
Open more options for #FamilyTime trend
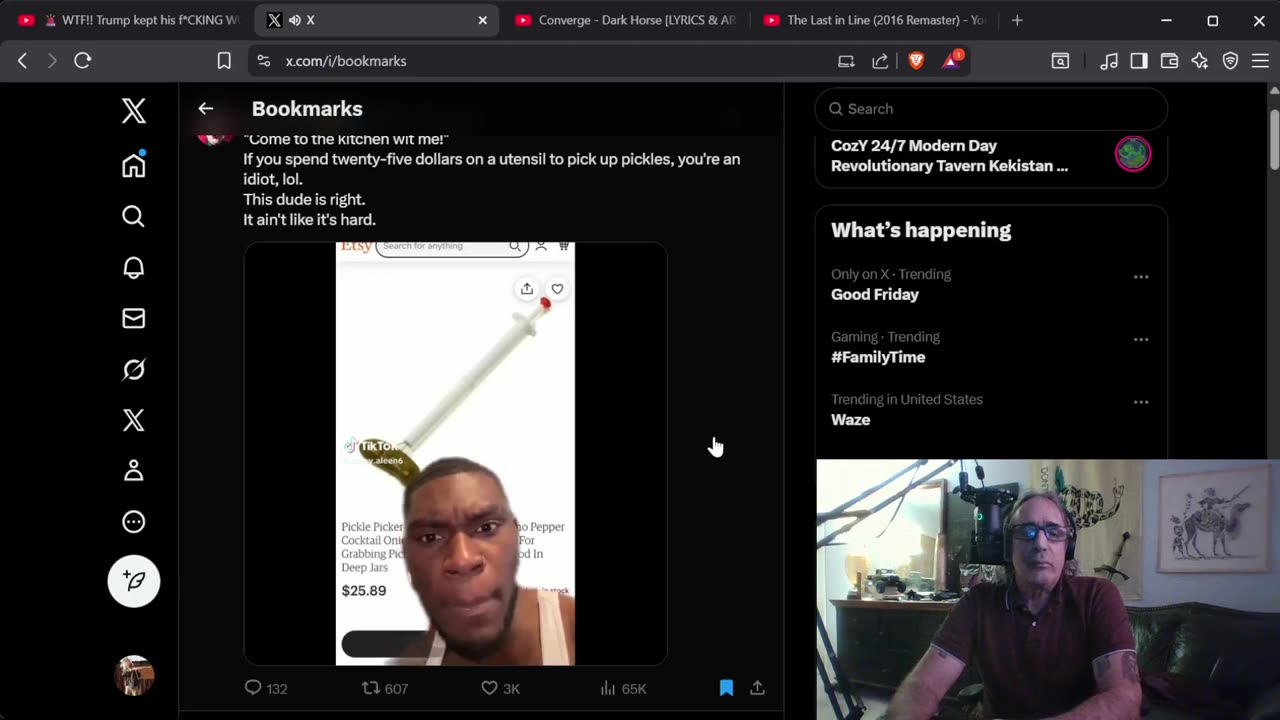click(1141, 340)
